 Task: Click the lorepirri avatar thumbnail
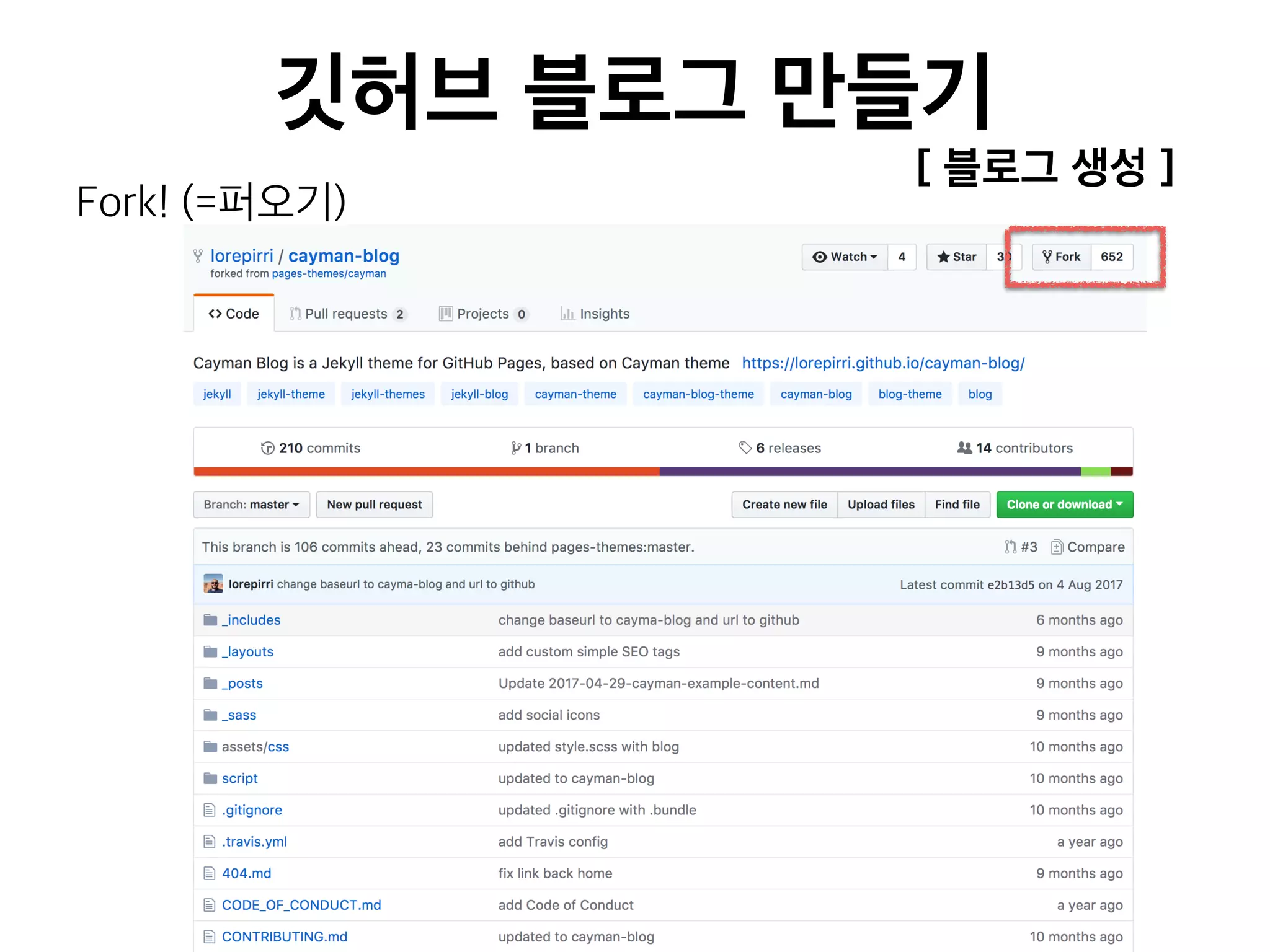pos(213,584)
